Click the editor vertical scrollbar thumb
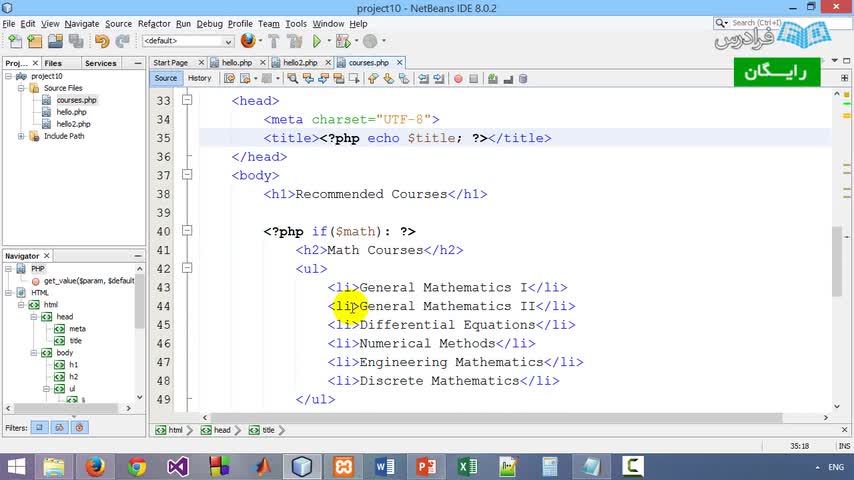The height and width of the screenshot is (480, 854). coord(837,262)
